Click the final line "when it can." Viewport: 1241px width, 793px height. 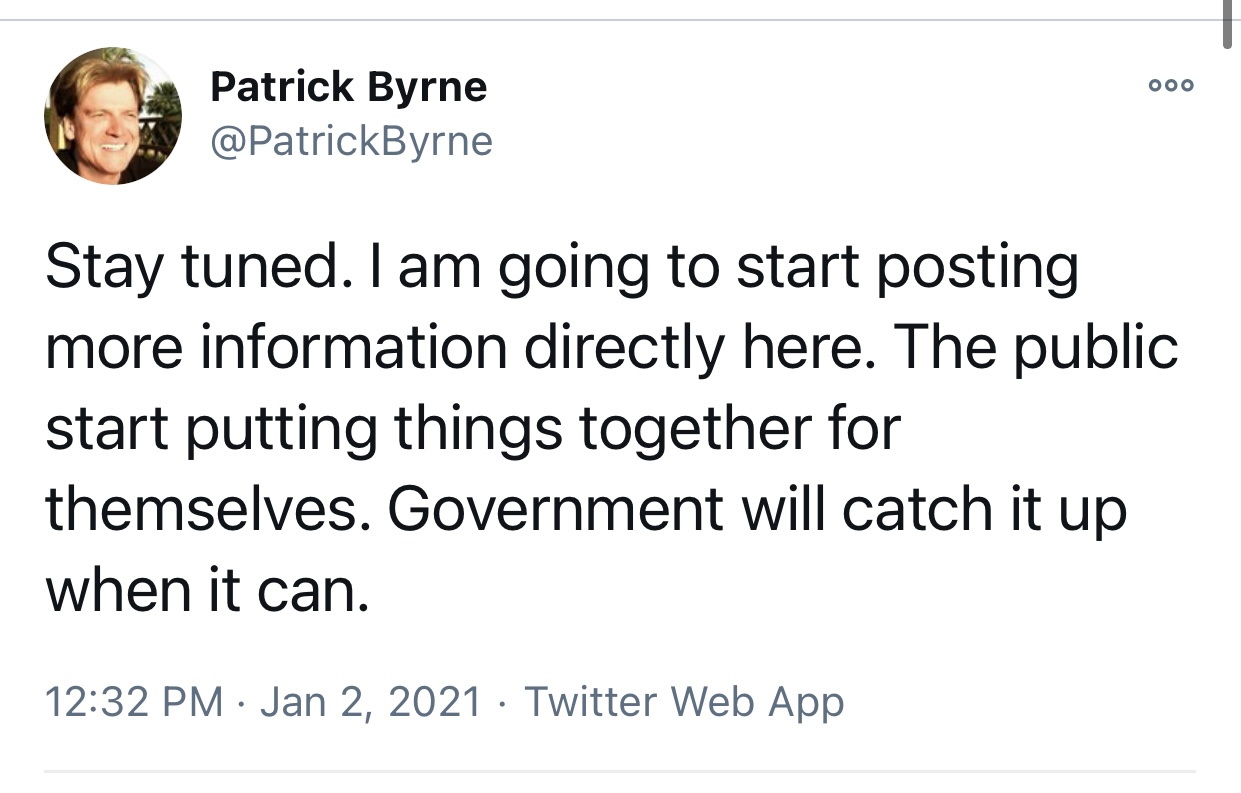[x=206, y=590]
